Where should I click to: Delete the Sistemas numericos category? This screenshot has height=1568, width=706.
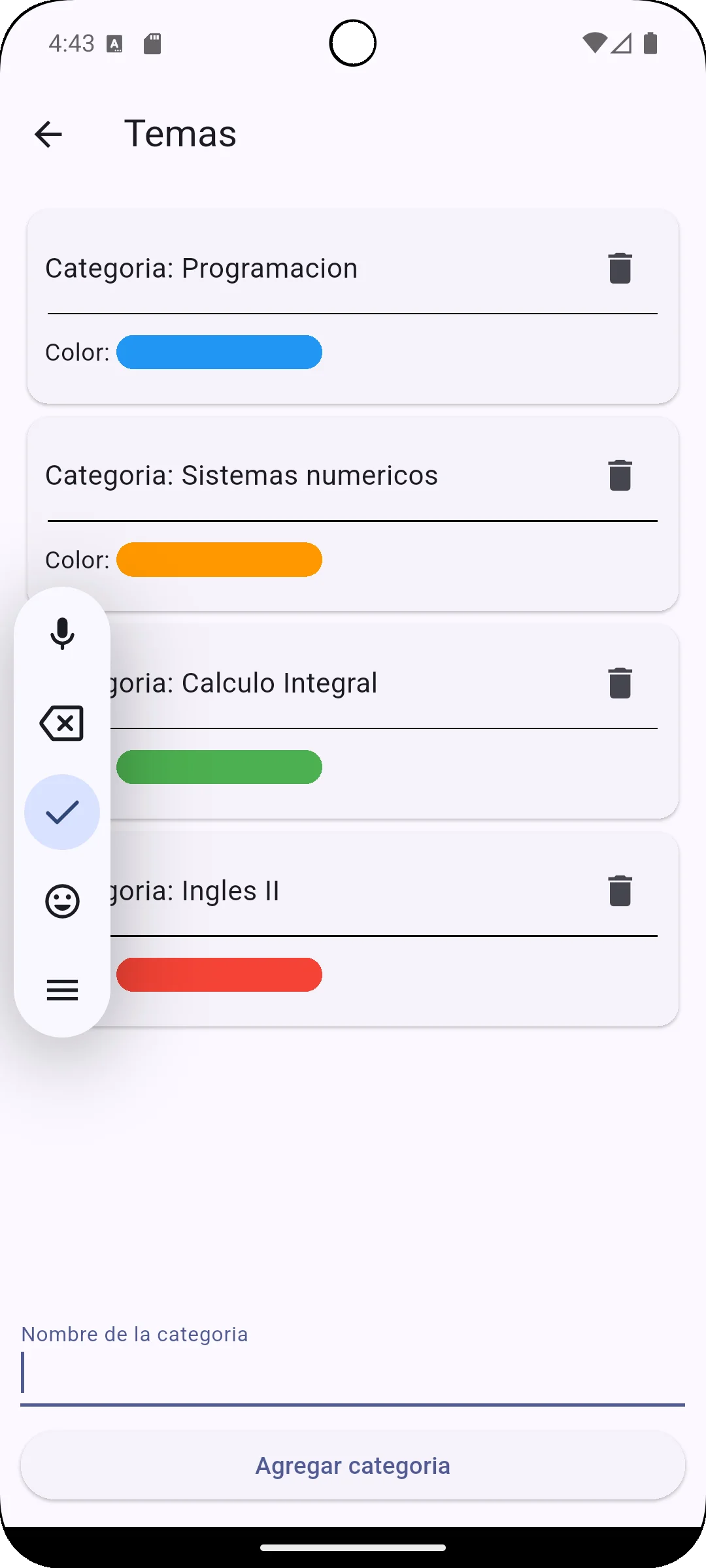click(x=620, y=475)
